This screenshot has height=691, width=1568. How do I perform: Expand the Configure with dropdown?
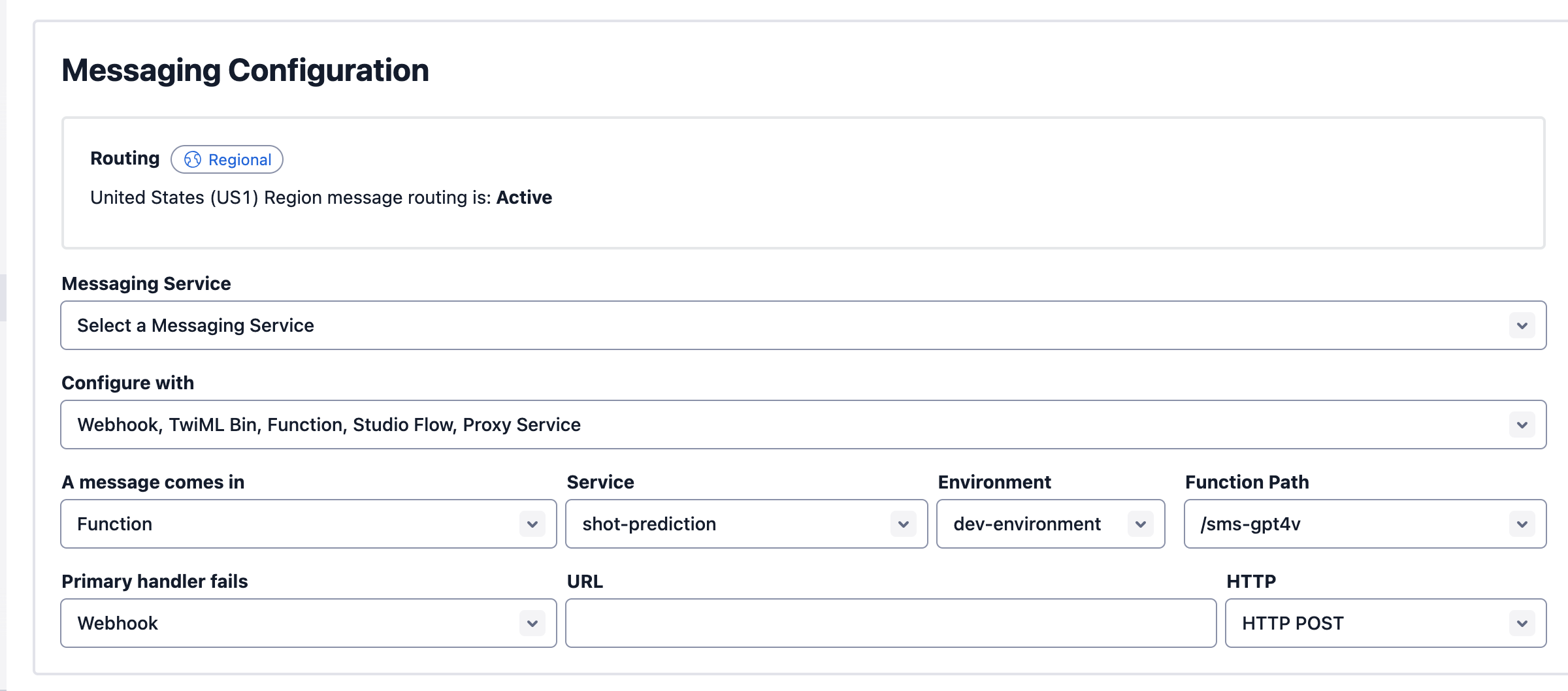point(784,425)
